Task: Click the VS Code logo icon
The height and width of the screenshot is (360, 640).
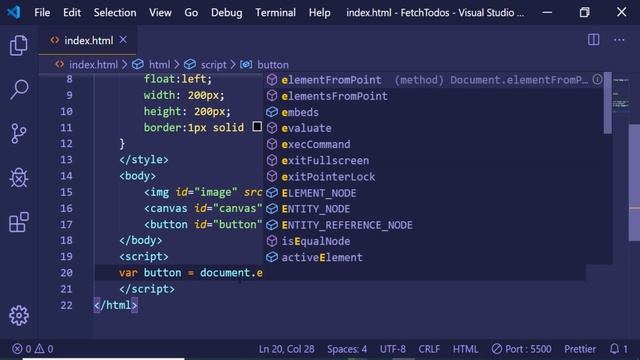Action: pyautogui.click(x=13, y=12)
